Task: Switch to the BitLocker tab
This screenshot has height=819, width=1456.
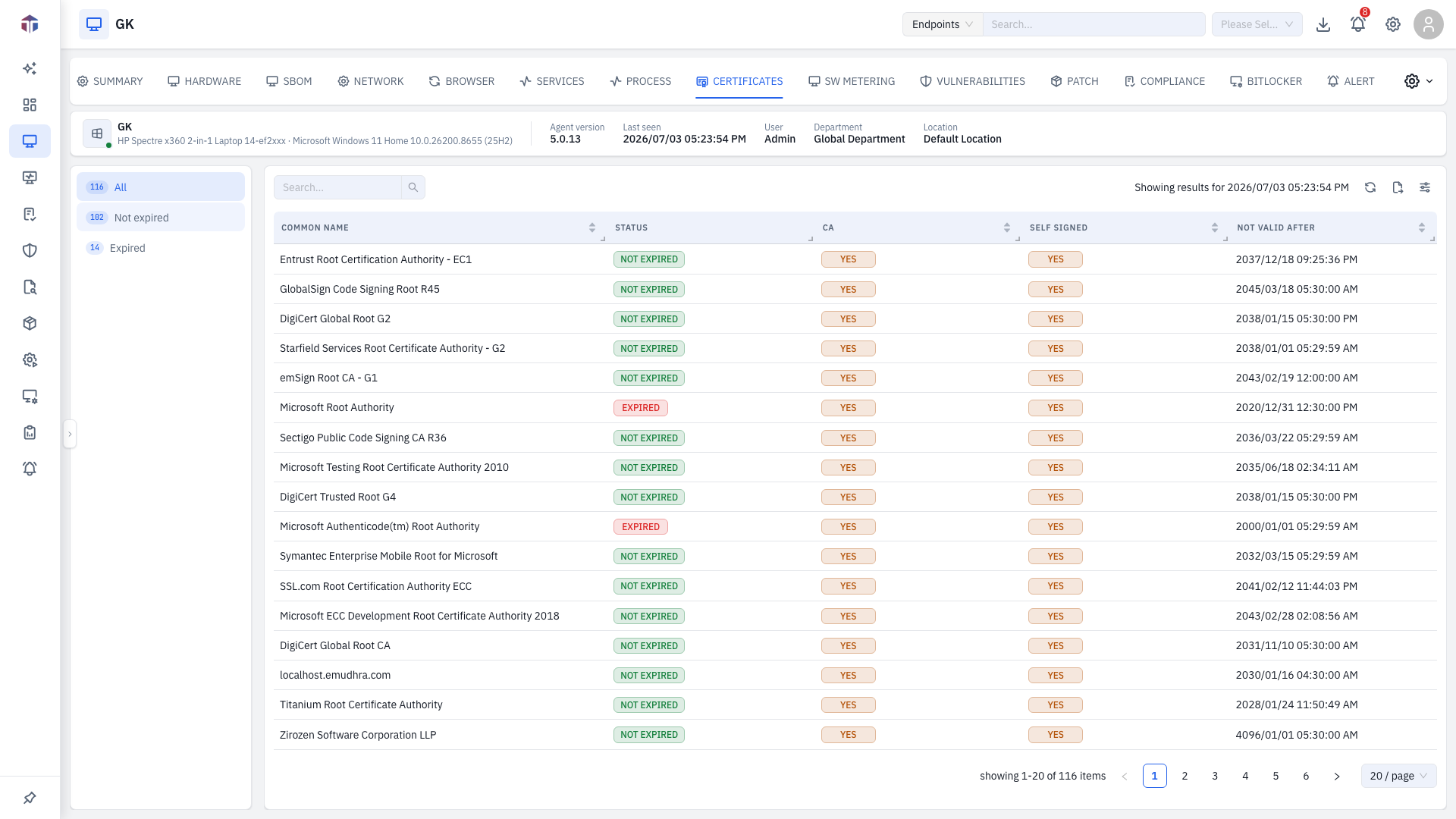Action: 1266,81
